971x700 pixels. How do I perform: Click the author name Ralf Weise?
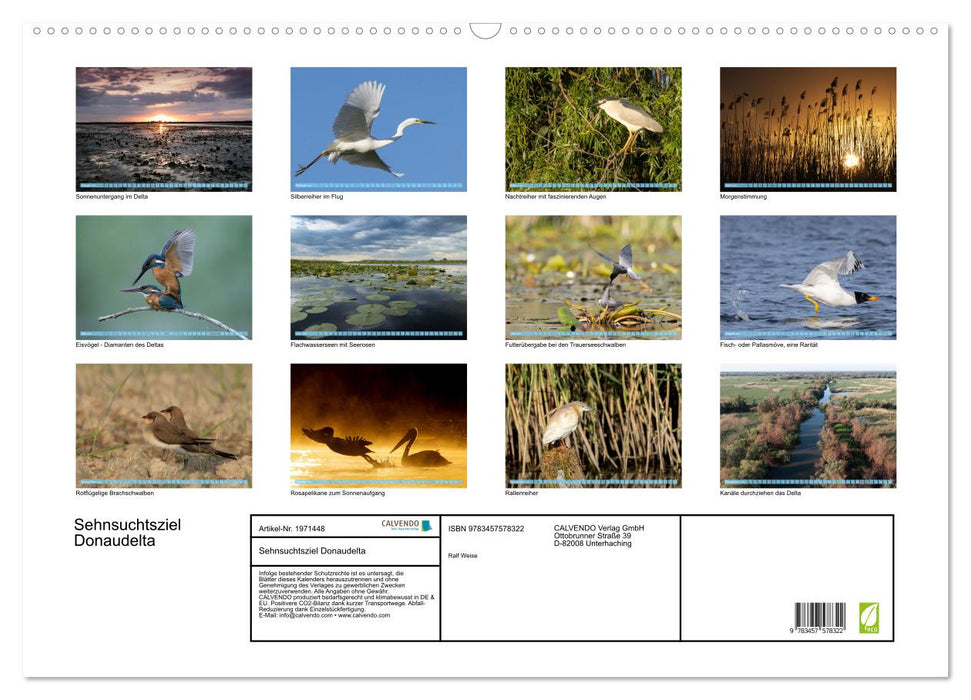(463, 555)
